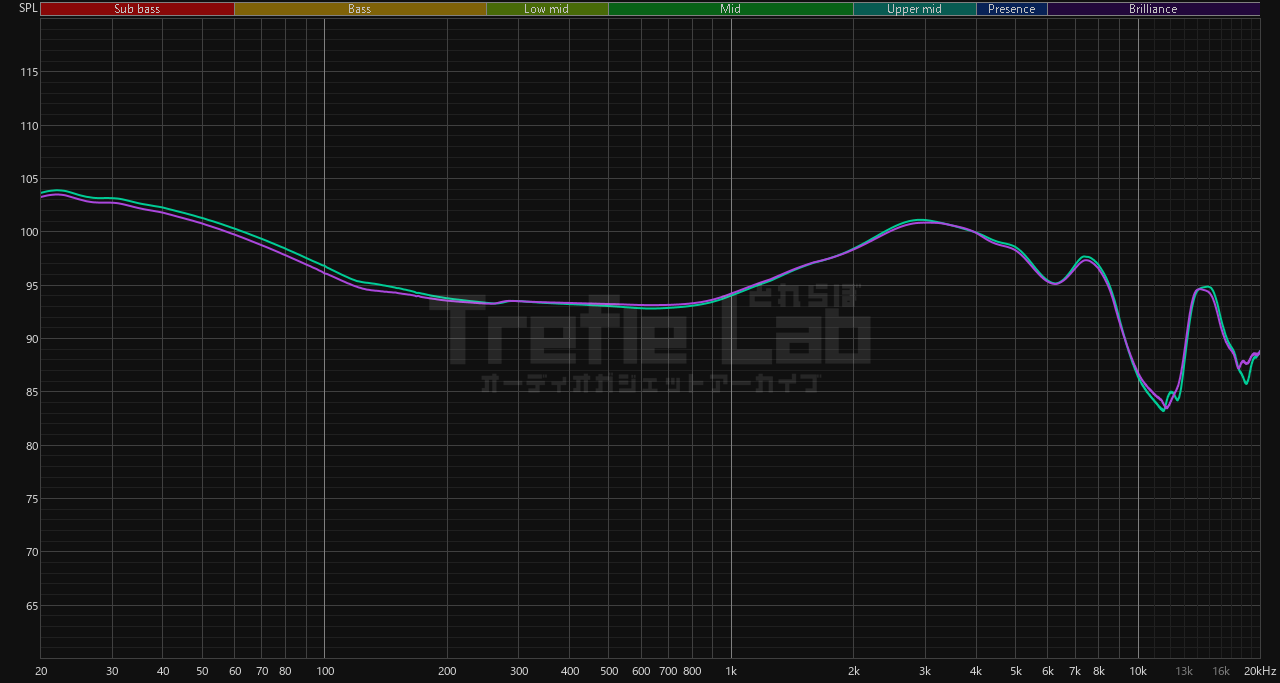The image size is (1280, 683).
Task: Click the 115 value on SPL axis
Action: pyautogui.click(x=27, y=73)
